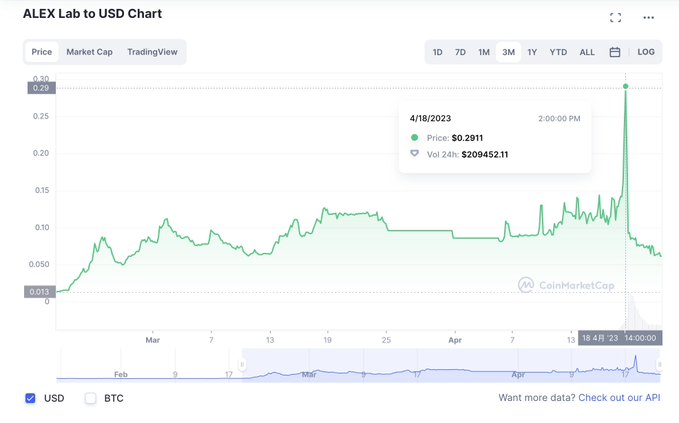Image resolution: width=679 pixels, height=423 pixels.
Task: Click the 18 4月 '23 14:00:00 crosshair label
Action: tap(620, 338)
